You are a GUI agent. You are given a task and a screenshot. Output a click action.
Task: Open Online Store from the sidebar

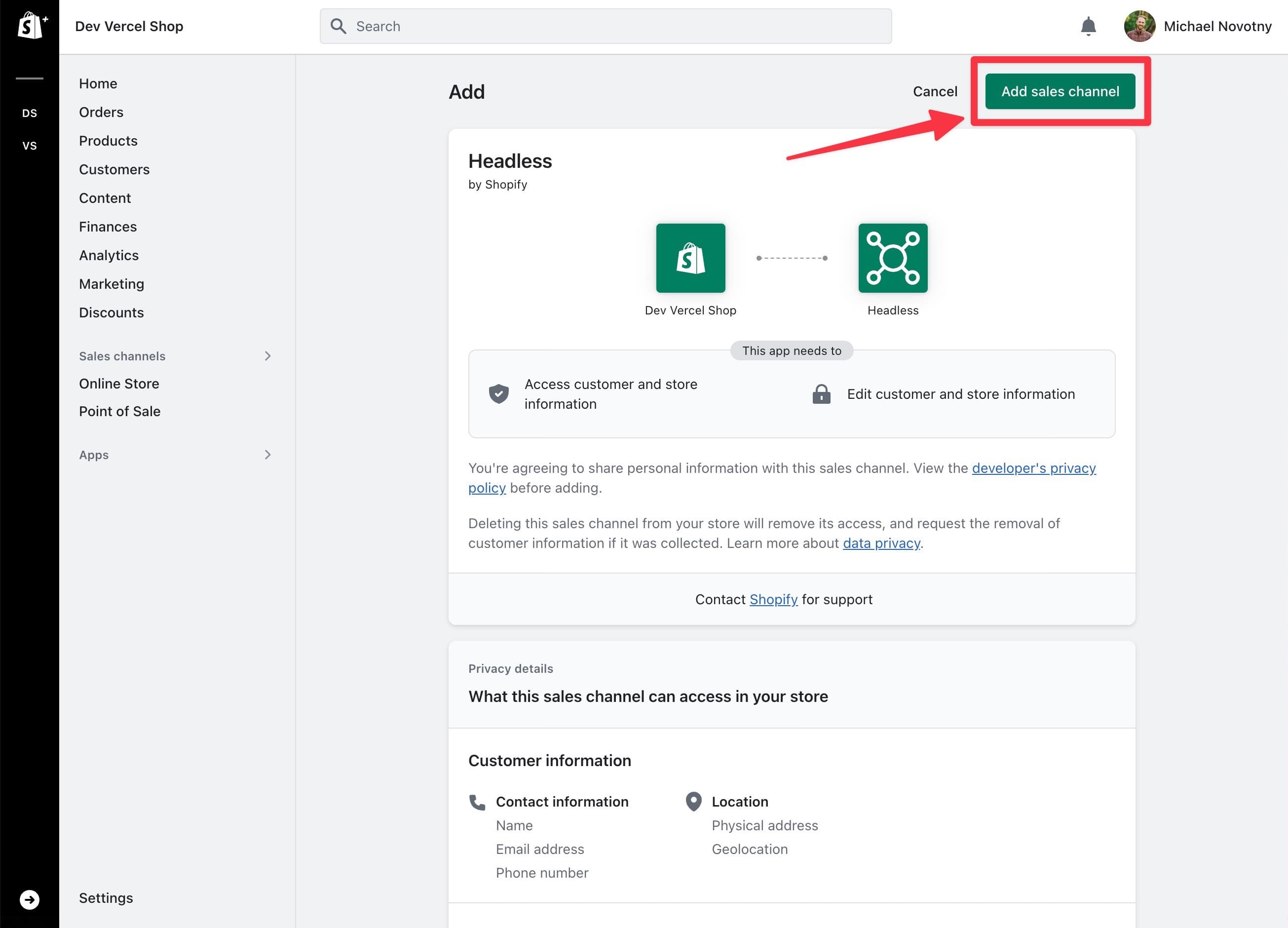coord(119,384)
